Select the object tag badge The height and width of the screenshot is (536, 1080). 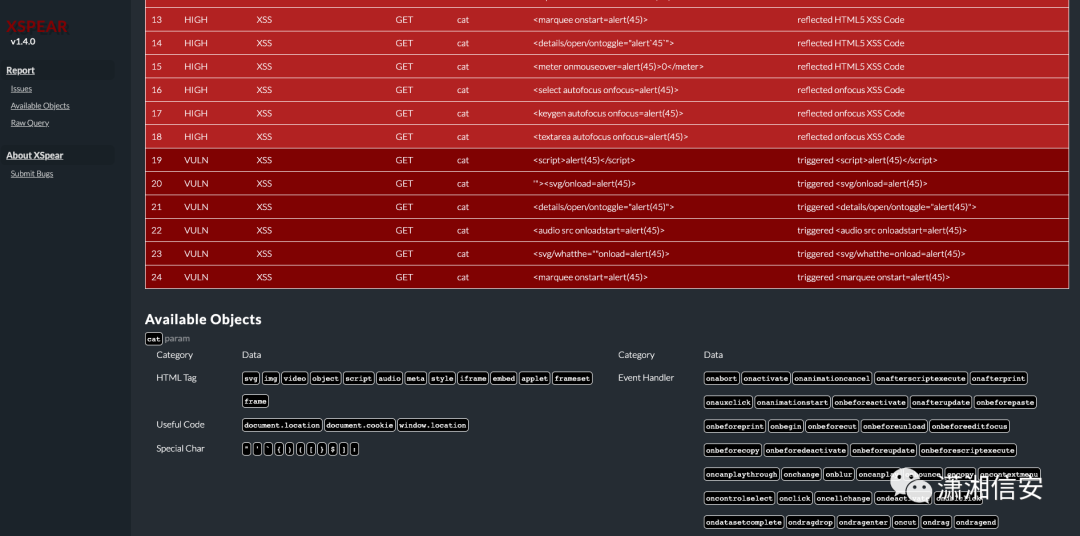(x=325, y=378)
